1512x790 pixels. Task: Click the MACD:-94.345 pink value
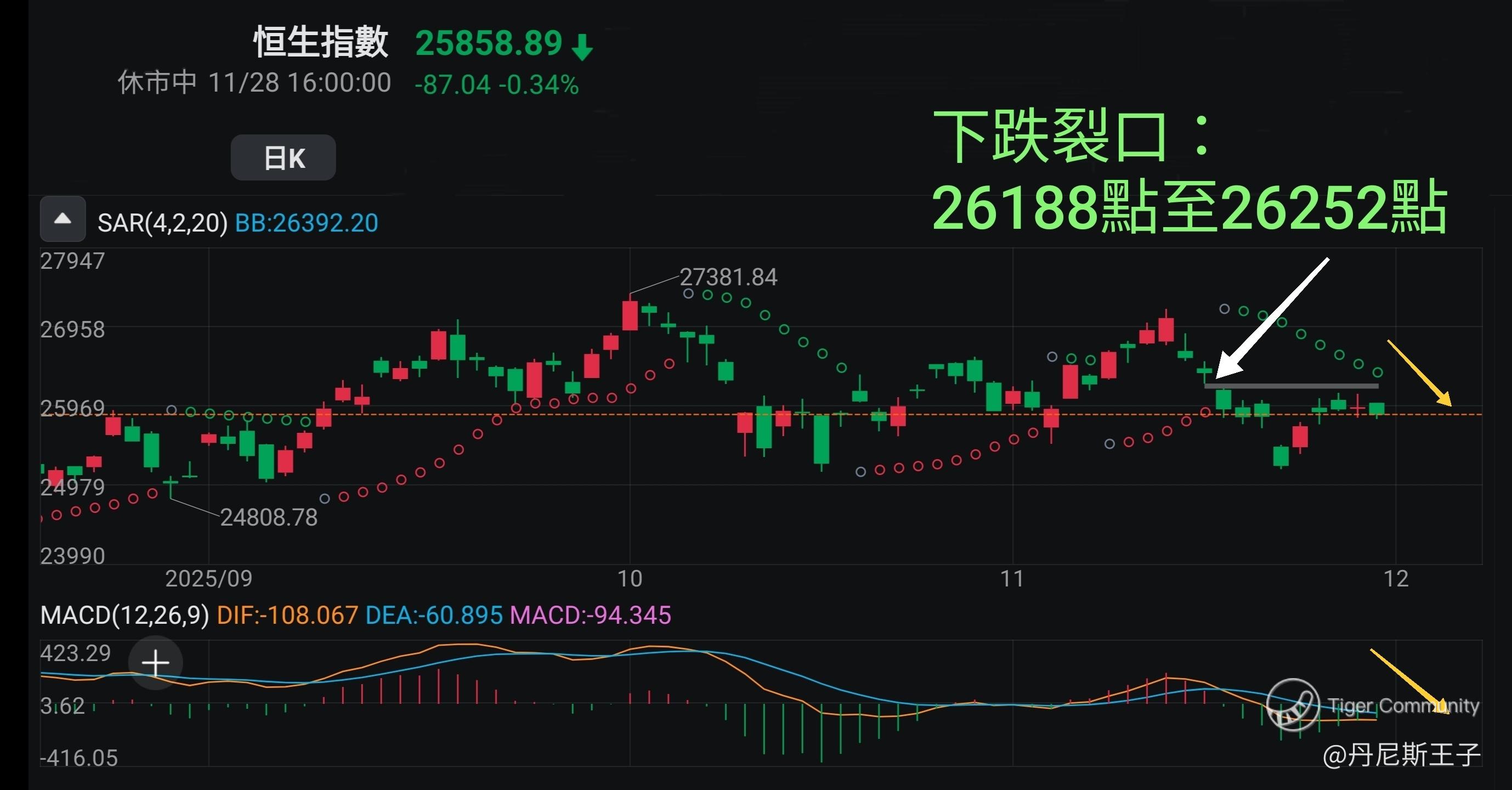591,615
